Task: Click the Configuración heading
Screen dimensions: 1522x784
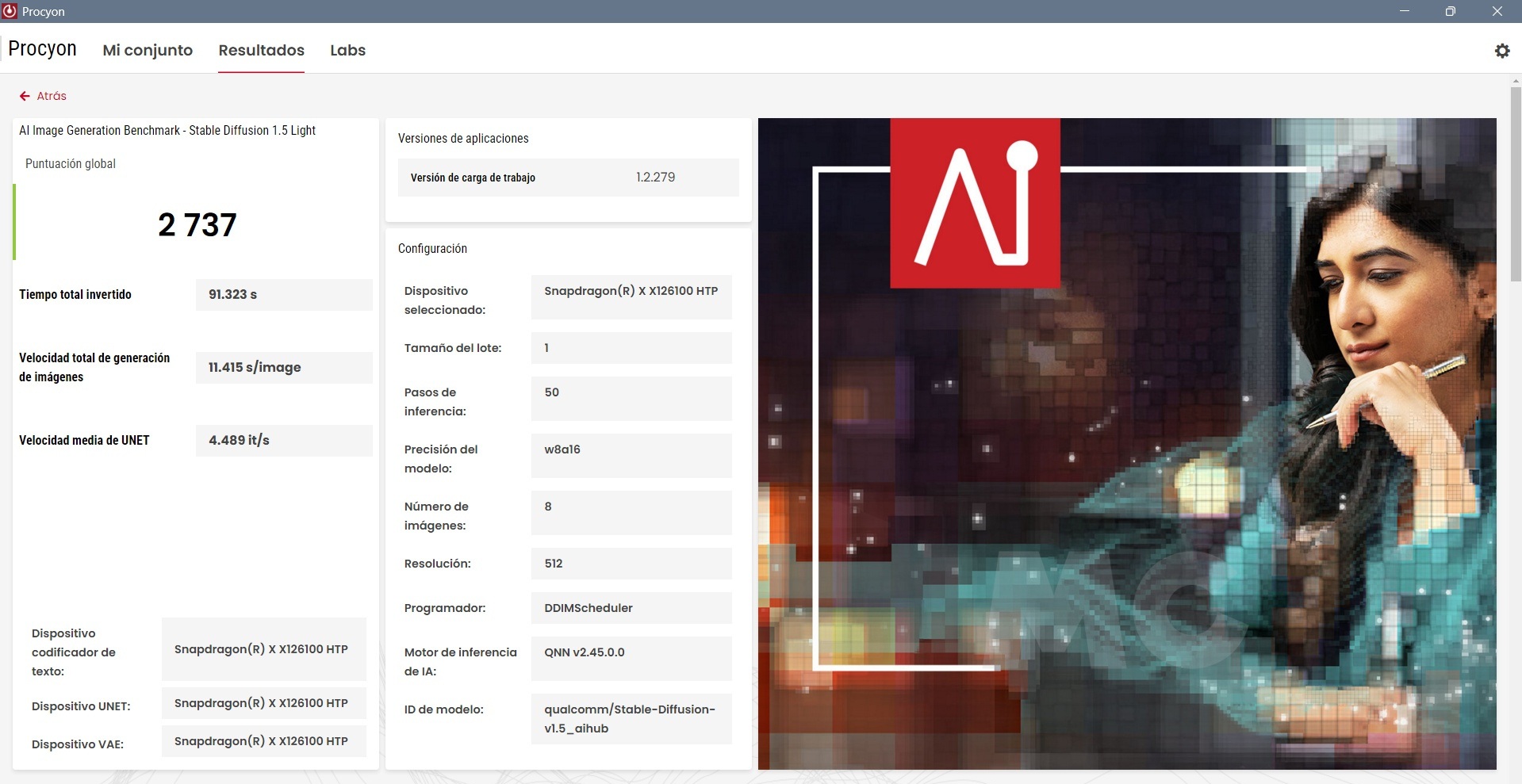Action: point(432,249)
